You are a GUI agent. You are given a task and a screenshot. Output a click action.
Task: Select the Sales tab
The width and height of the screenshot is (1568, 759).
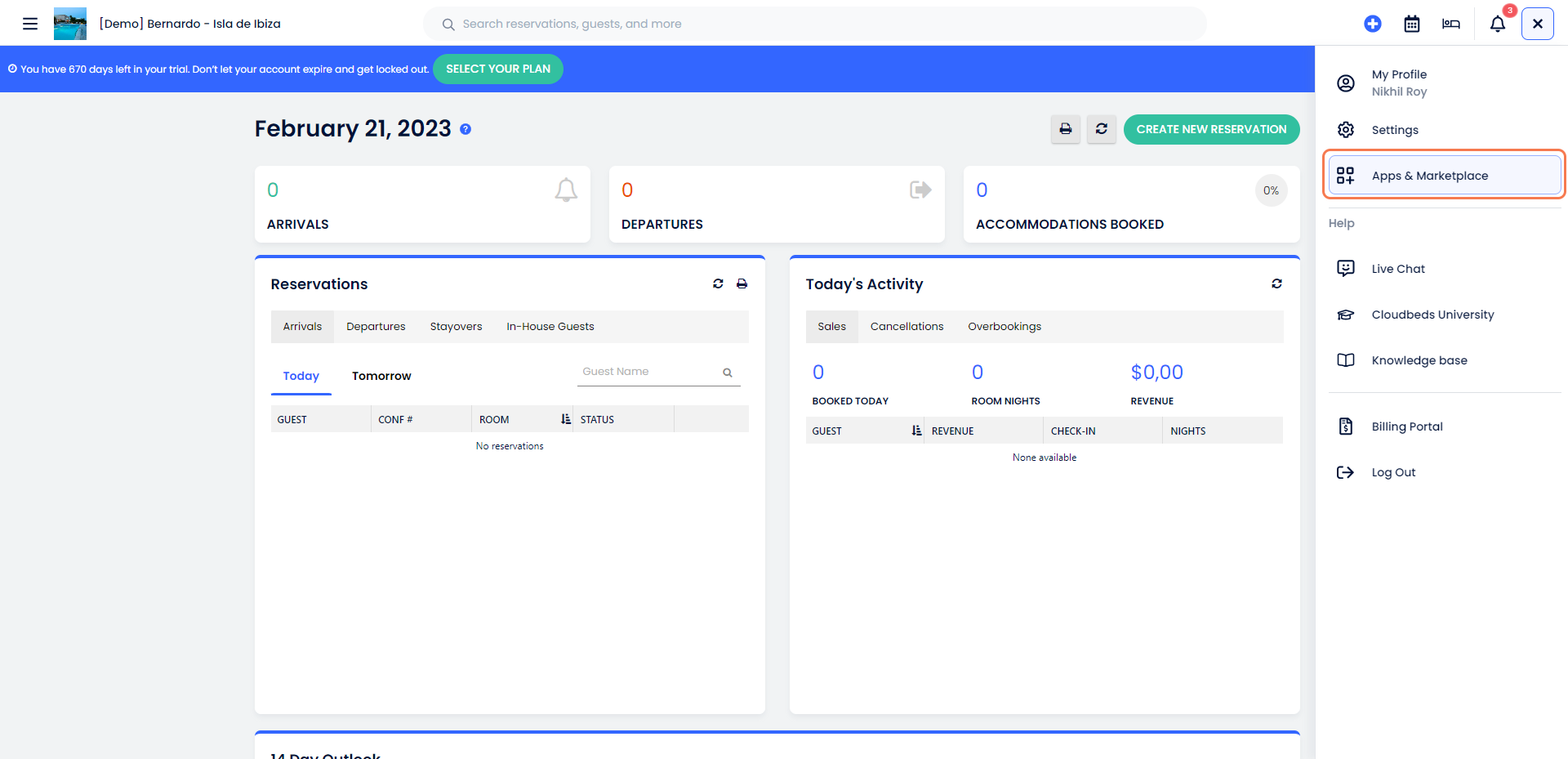click(x=832, y=326)
